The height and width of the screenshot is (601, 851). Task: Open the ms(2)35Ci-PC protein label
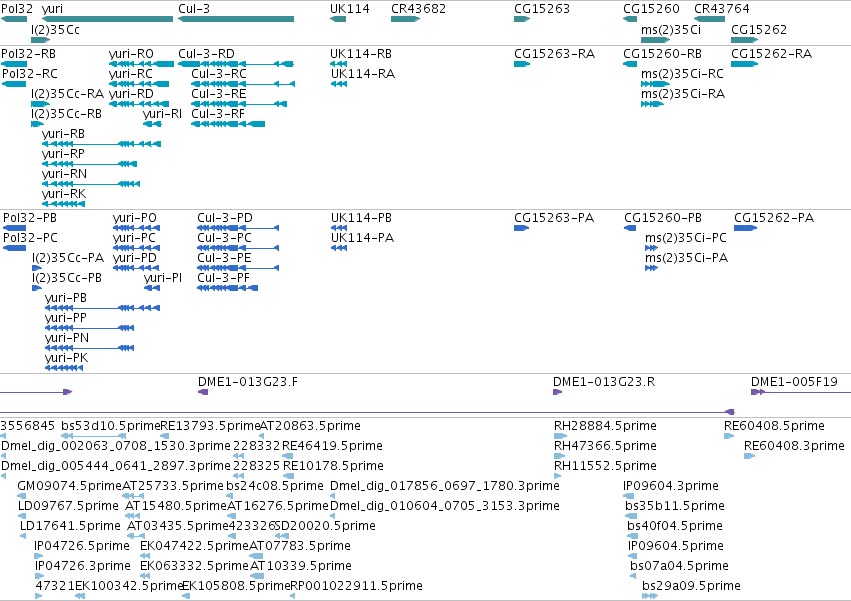point(685,238)
